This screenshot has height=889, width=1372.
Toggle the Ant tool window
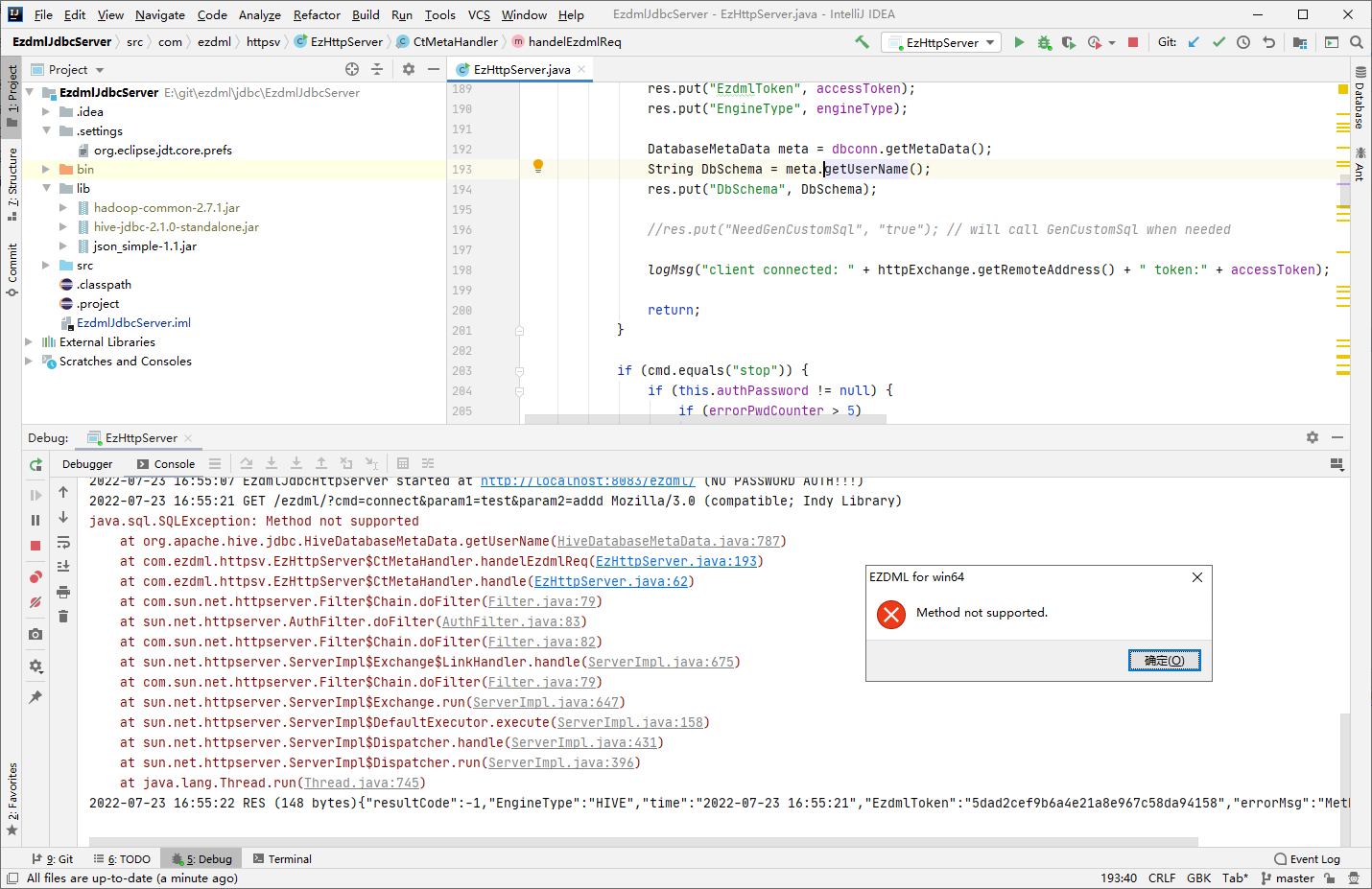pyautogui.click(x=1360, y=164)
